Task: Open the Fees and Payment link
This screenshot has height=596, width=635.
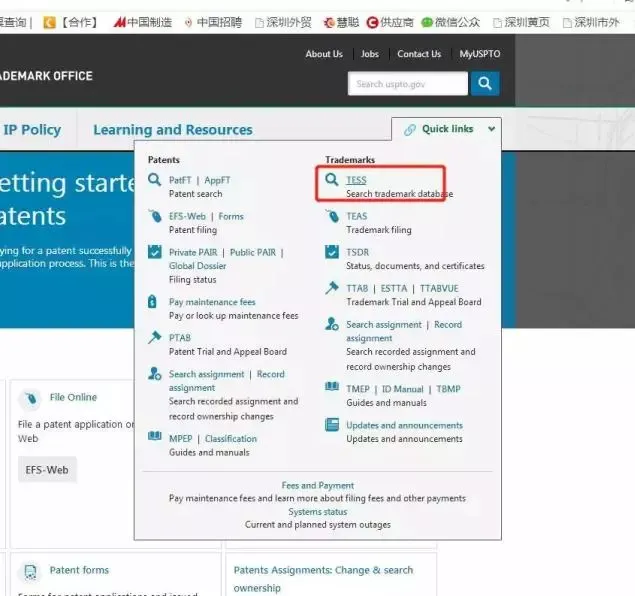Action: pos(318,485)
